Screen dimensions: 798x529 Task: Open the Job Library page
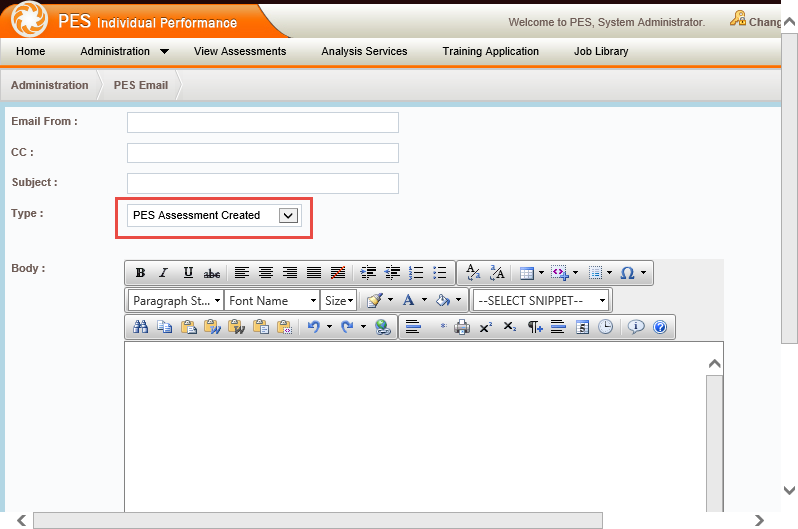click(601, 51)
